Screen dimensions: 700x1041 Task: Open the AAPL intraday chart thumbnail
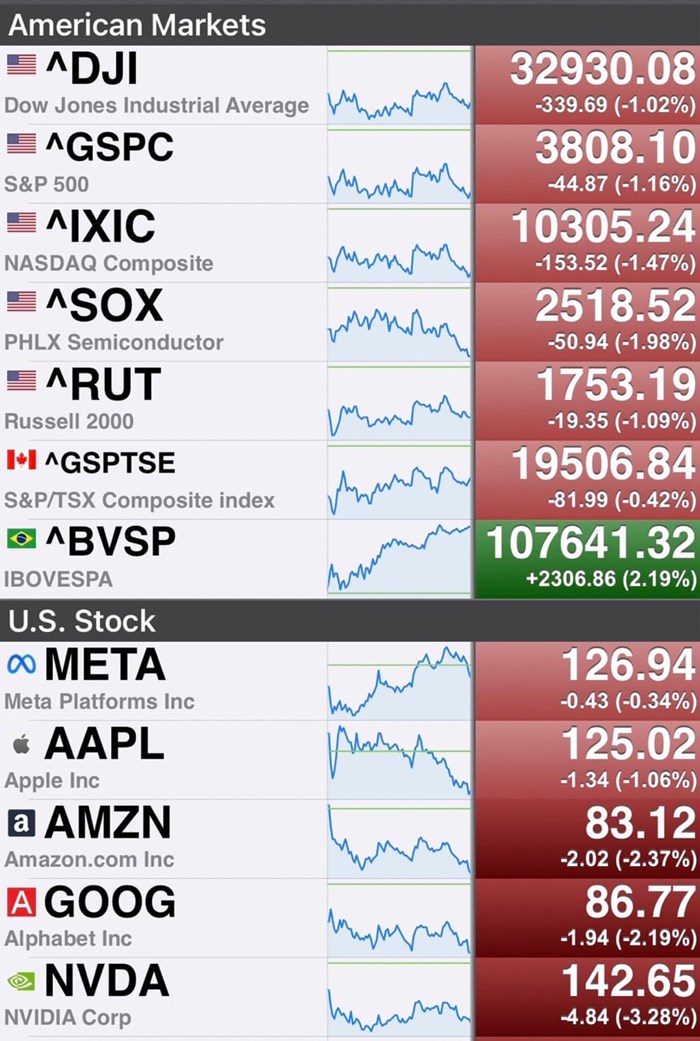pyautogui.click(x=399, y=760)
